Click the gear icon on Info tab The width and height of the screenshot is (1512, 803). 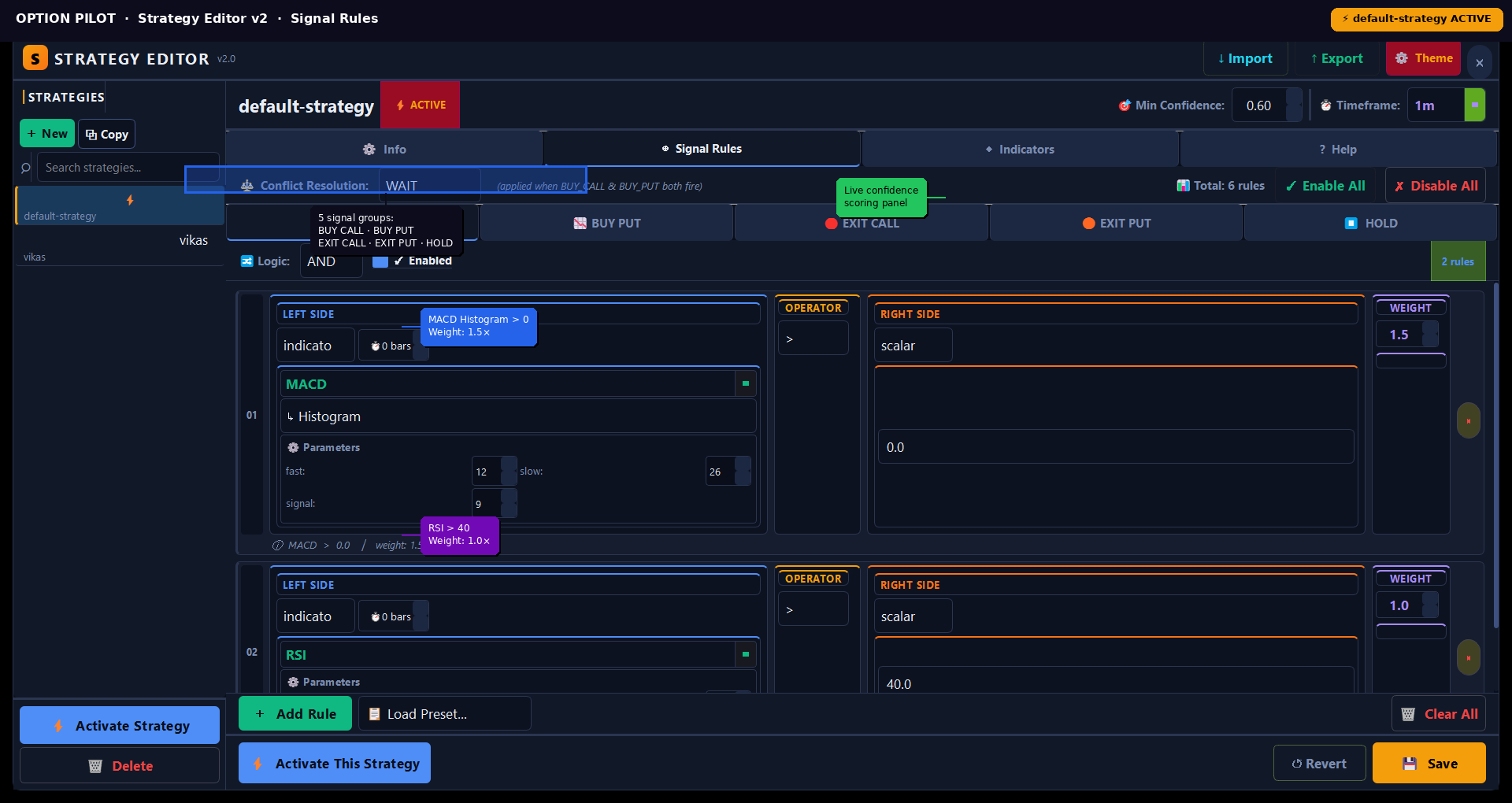click(369, 150)
